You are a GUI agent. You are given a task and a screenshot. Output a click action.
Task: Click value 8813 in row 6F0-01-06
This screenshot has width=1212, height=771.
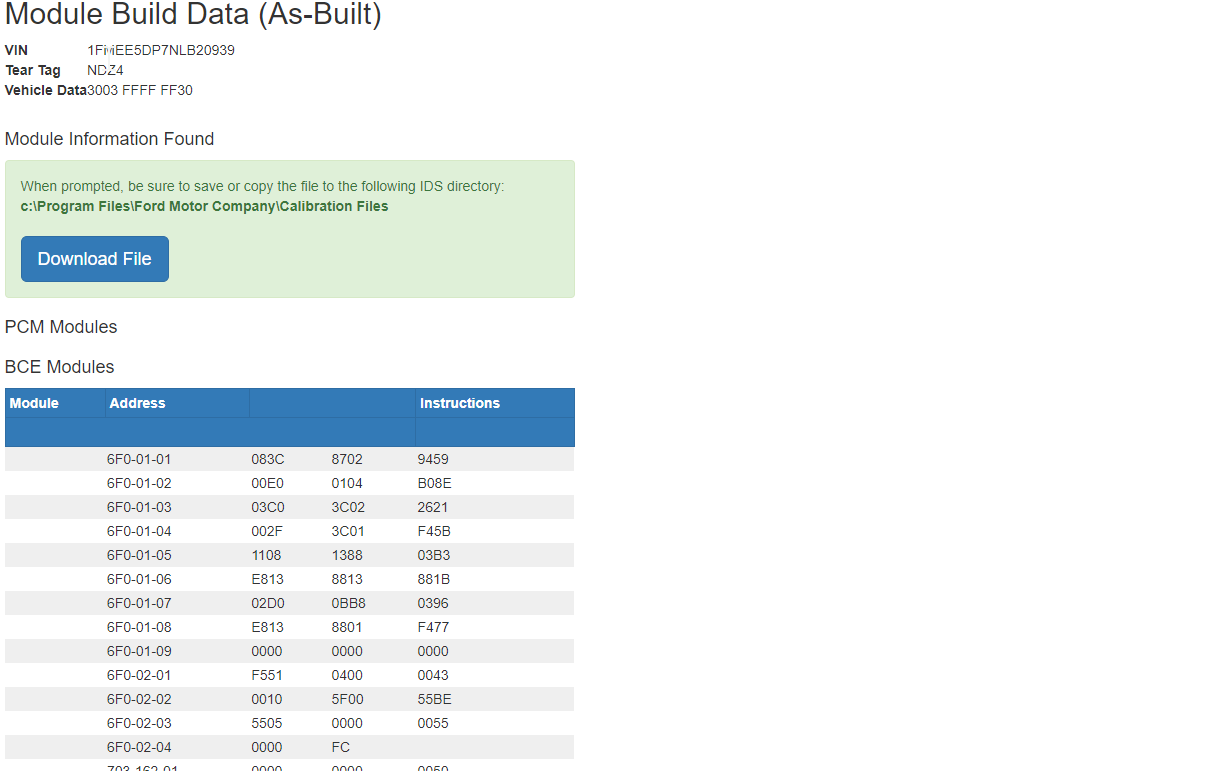point(347,579)
